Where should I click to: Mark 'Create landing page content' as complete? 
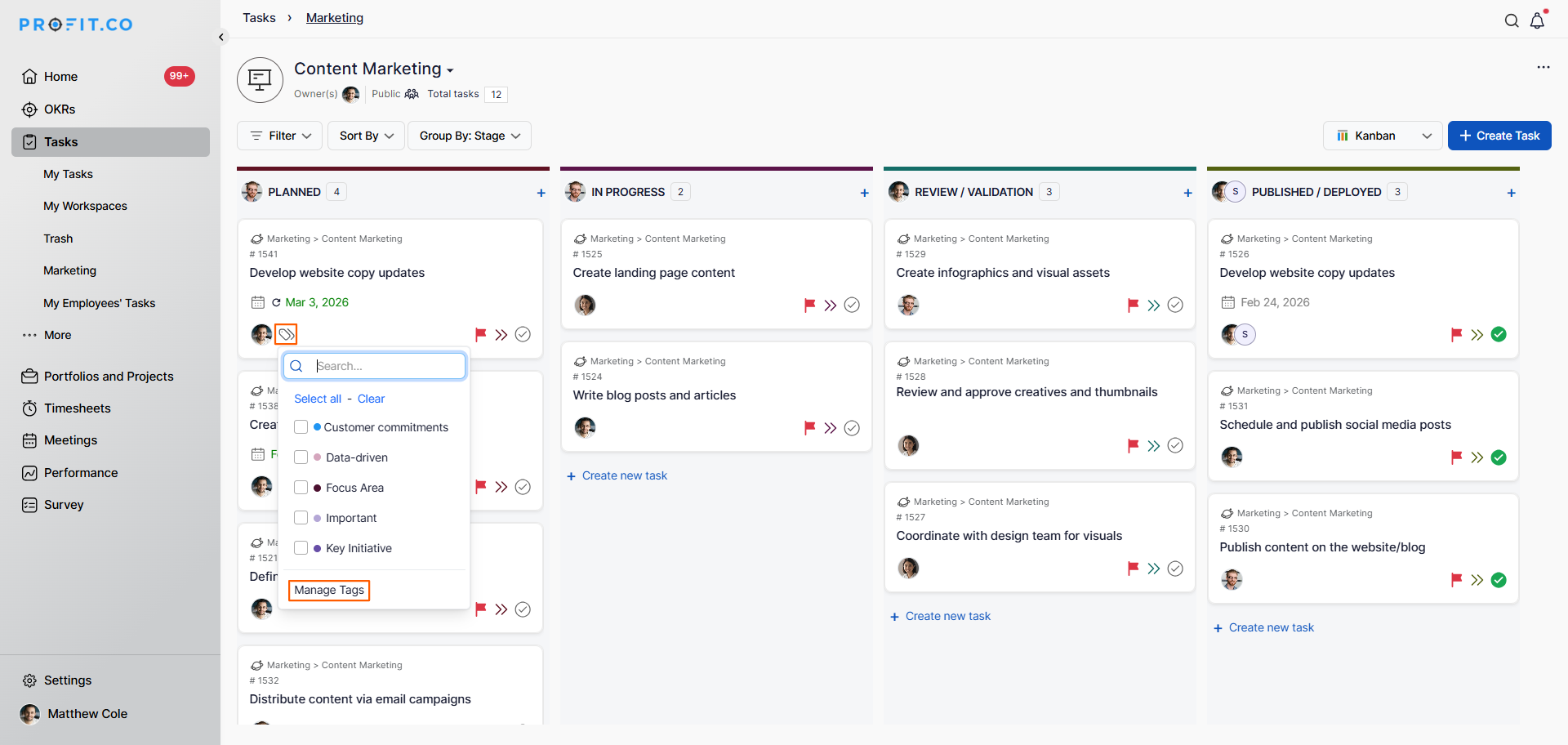852,305
